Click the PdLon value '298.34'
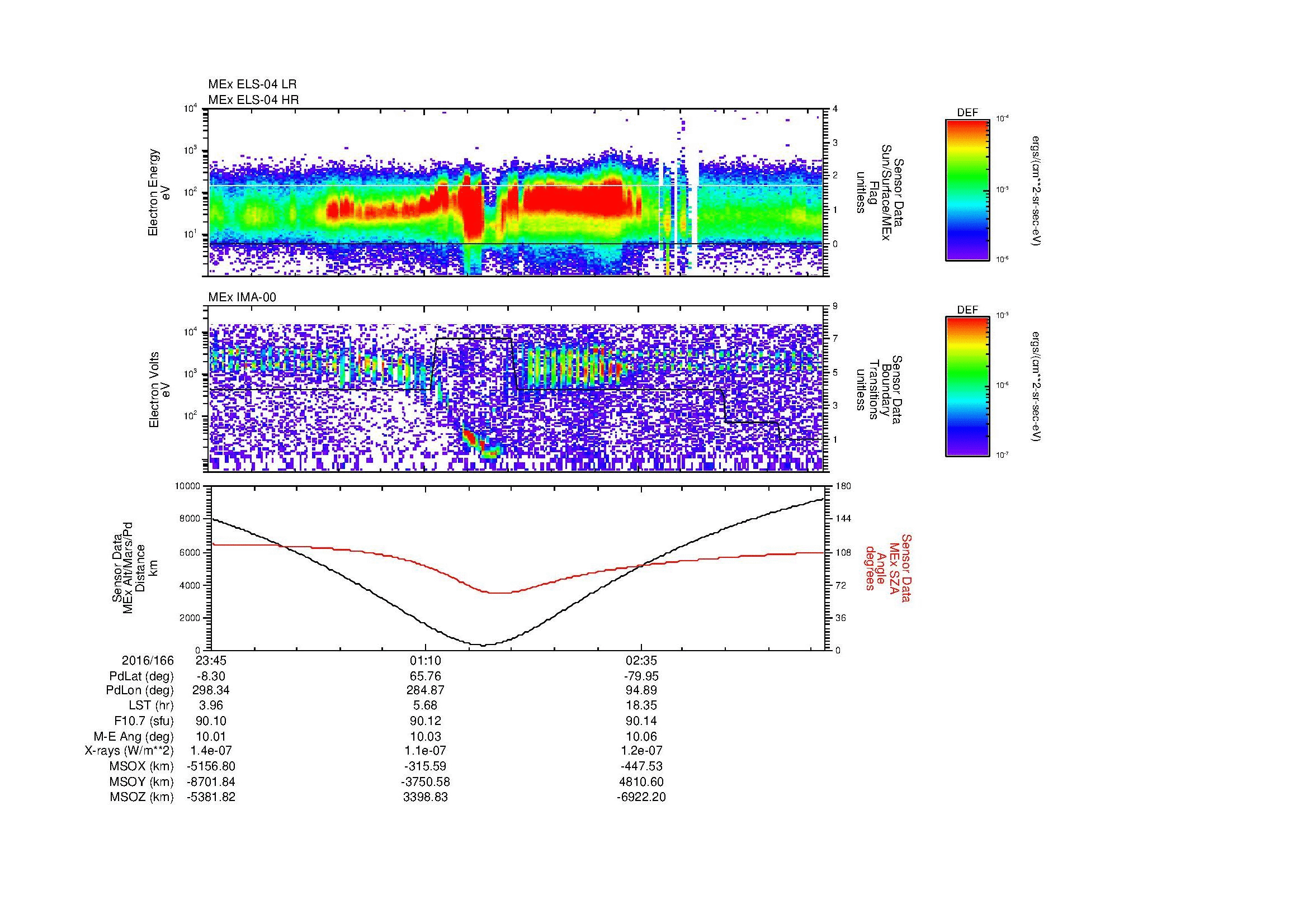Viewport: 1308px width, 924px height. pyautogui.click(x=211, y=690)
